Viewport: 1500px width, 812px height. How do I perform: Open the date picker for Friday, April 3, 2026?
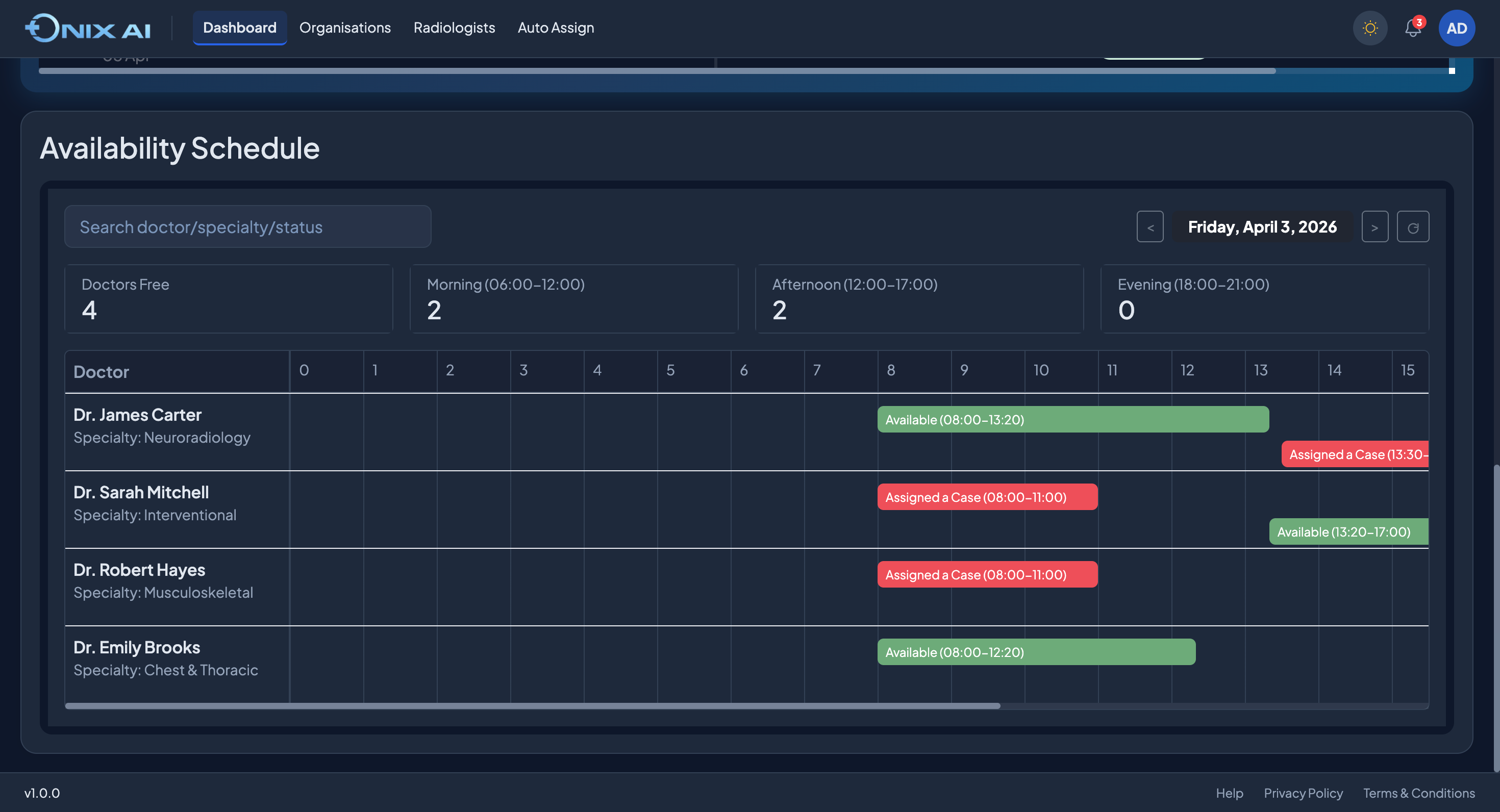click(1261, 226)
